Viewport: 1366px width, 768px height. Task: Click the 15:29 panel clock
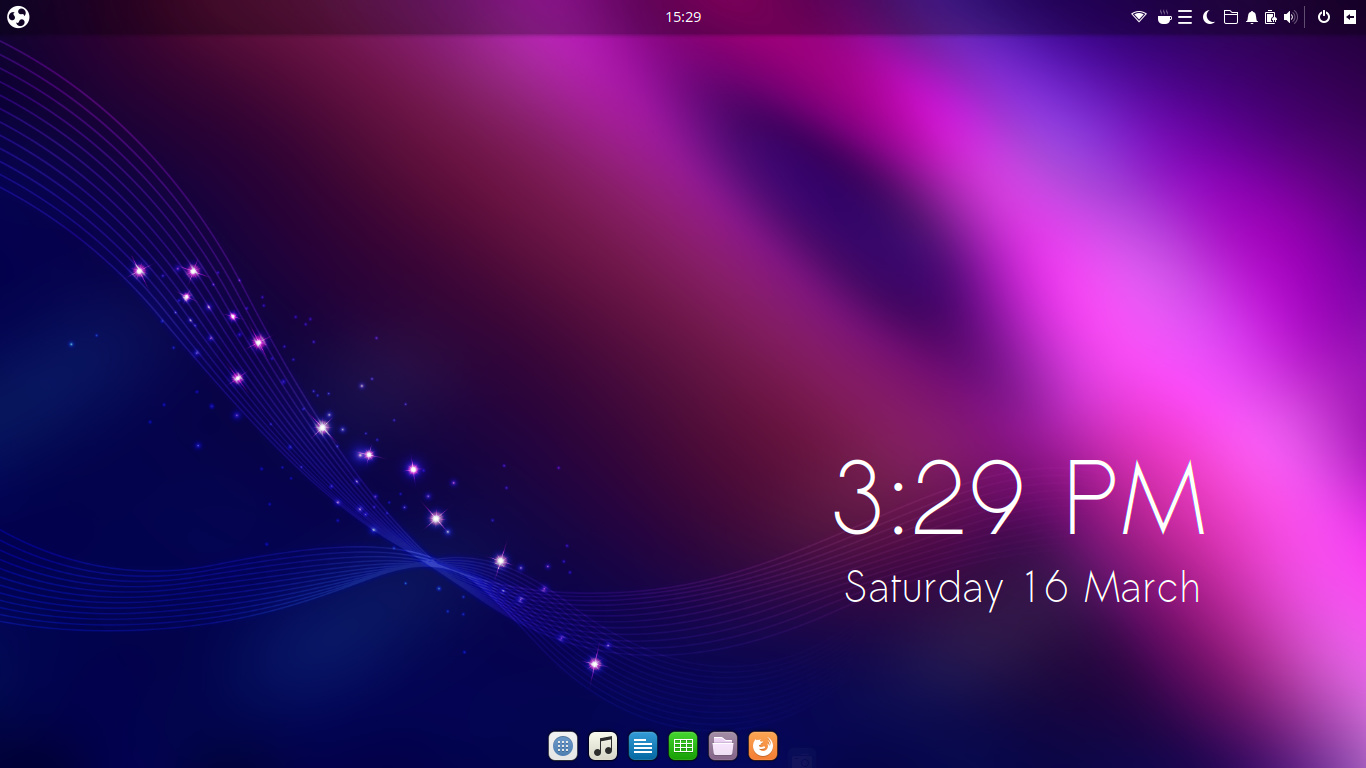[683, 17]
